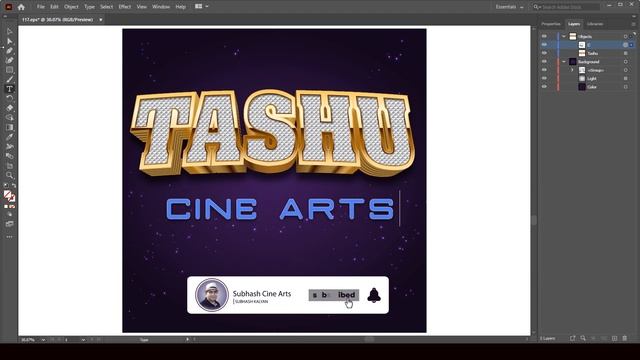Select the Eyedropper tool
This screenshot has width=640, height=360.
click(x=9, y=137)
